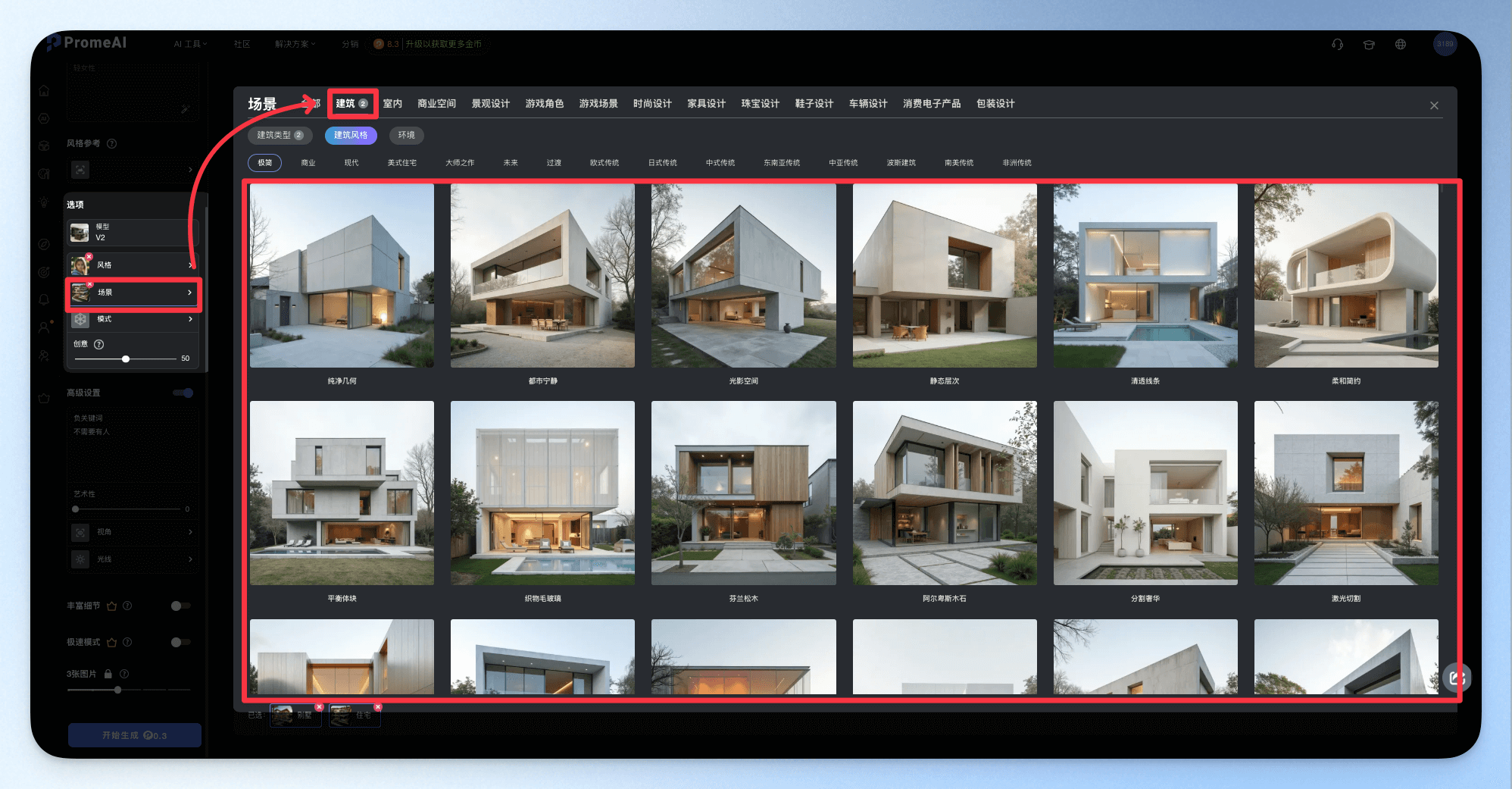Image resolution: width=1512 pixels, height=789 pixels.
Task: Select the 环境 filter button
Action: pos(407,135)
